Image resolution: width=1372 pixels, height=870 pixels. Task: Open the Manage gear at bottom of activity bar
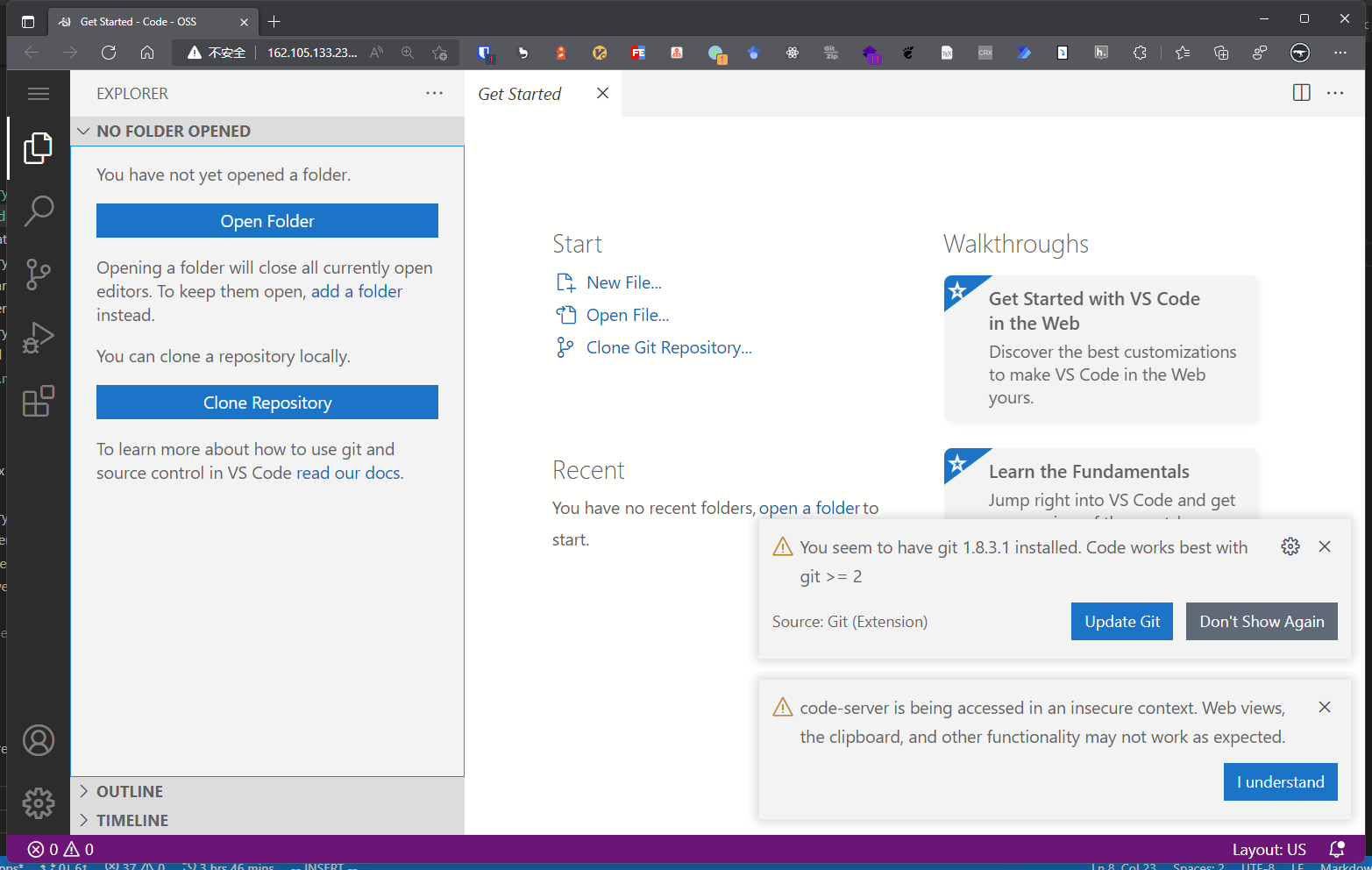[39, 803]
